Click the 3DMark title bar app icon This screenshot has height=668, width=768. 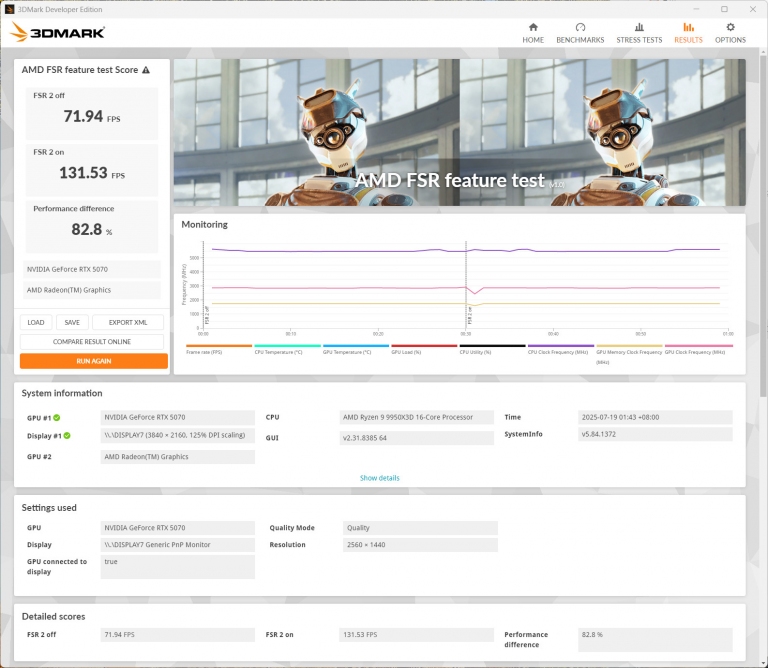click(x=9, y=9)
